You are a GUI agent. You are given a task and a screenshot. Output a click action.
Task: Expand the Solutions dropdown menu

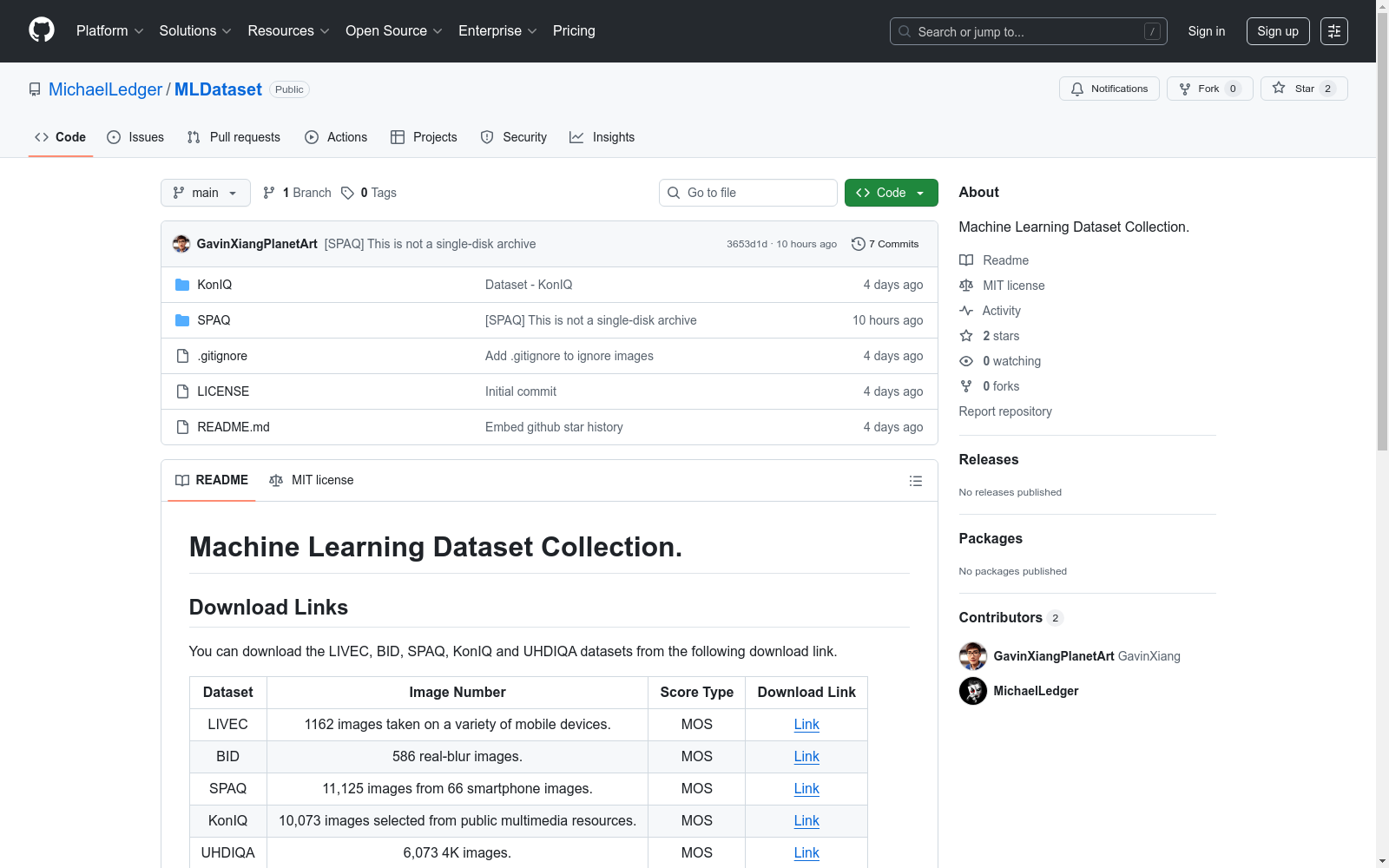tap(195, 31)
